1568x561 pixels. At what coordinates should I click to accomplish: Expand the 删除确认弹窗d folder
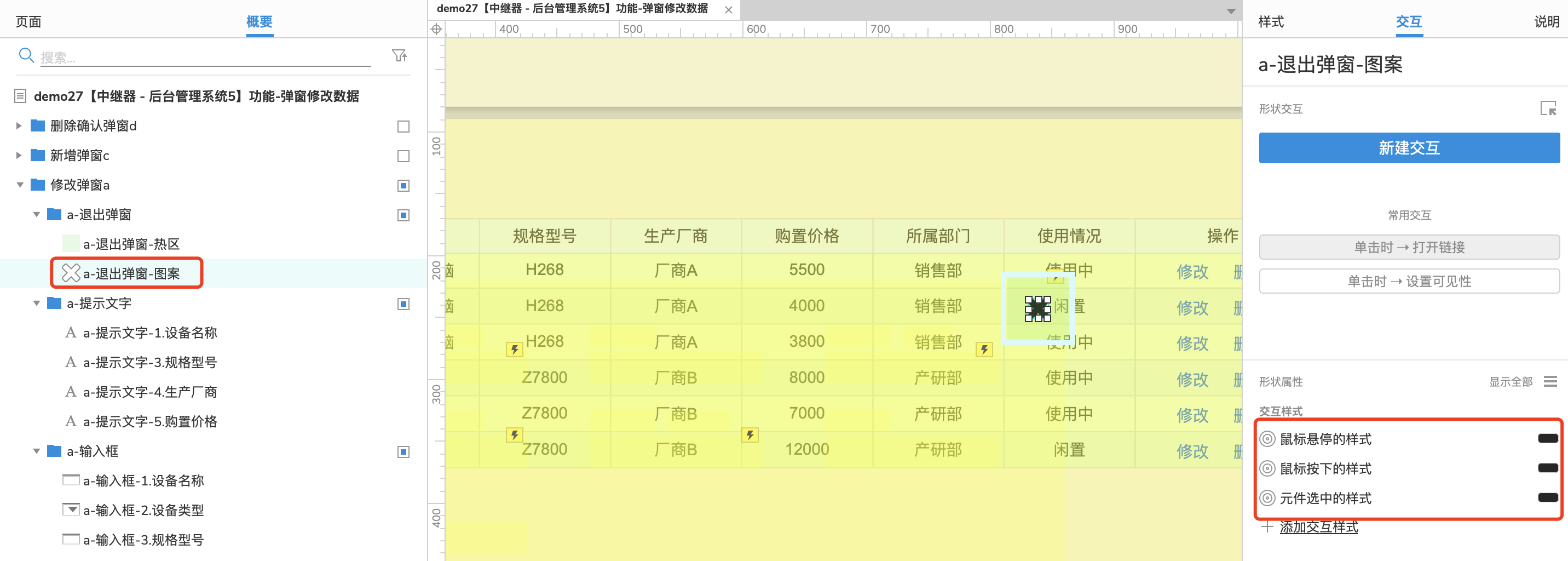click(19, 125)
